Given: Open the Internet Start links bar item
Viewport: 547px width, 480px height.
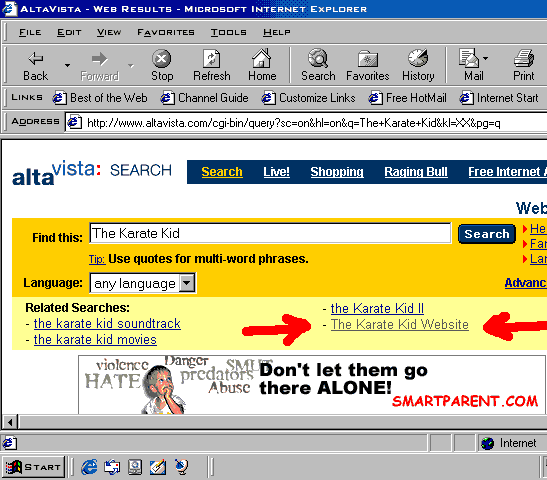Looking at the screenshot, I should tap(499, 98).
